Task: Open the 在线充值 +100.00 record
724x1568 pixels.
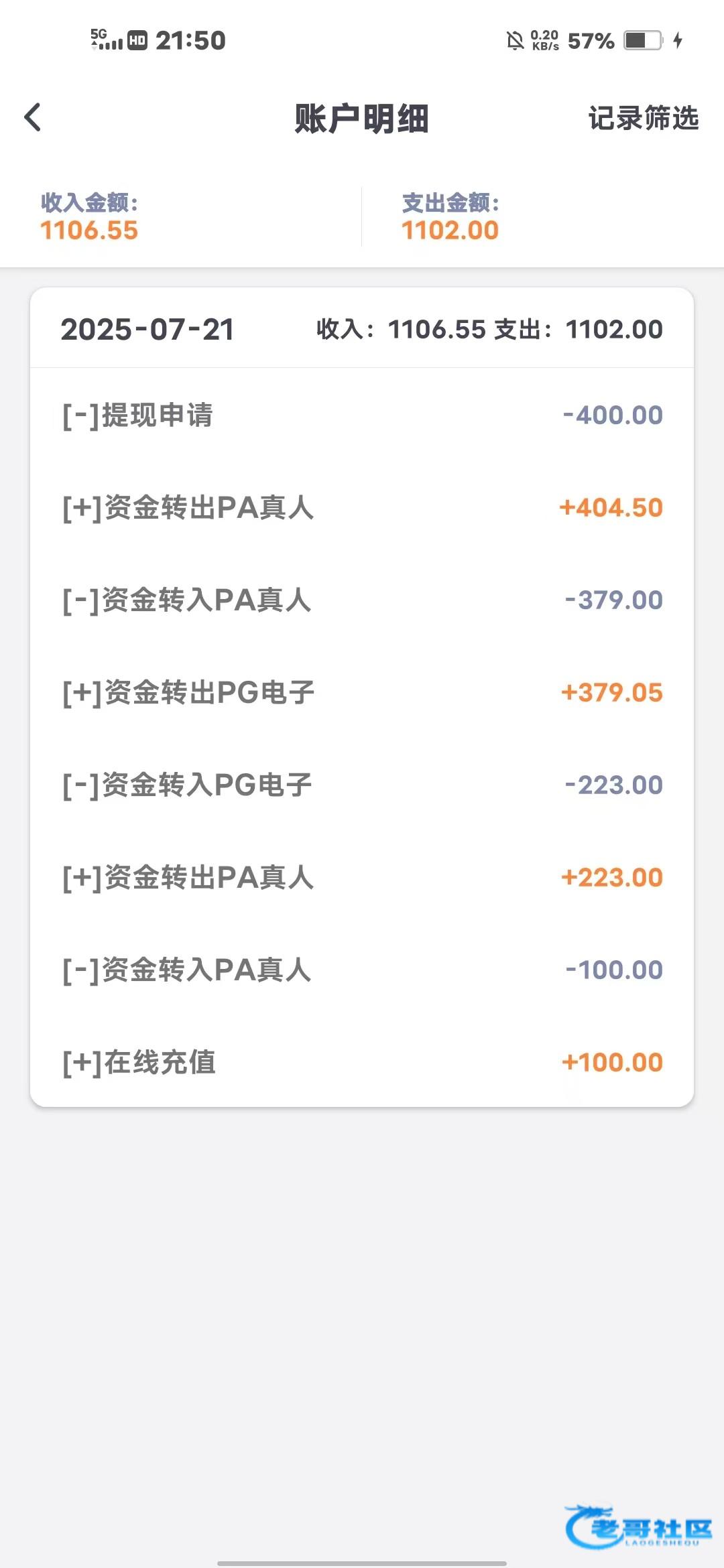Action: [x=362, y=1062]
